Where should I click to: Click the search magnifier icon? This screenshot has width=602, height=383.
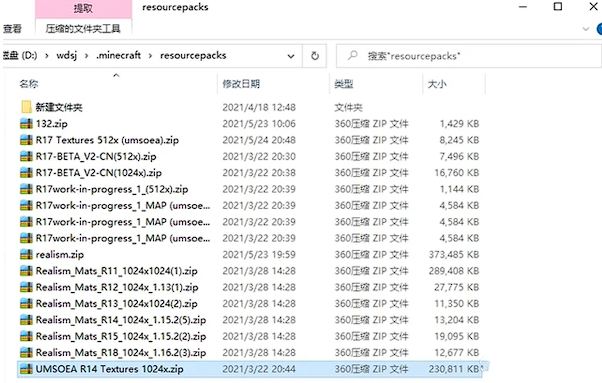pos(352,56)
